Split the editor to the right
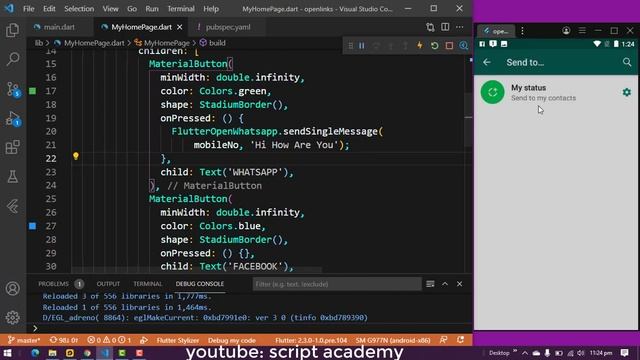640x360 pixels. [x=445, y=27]
